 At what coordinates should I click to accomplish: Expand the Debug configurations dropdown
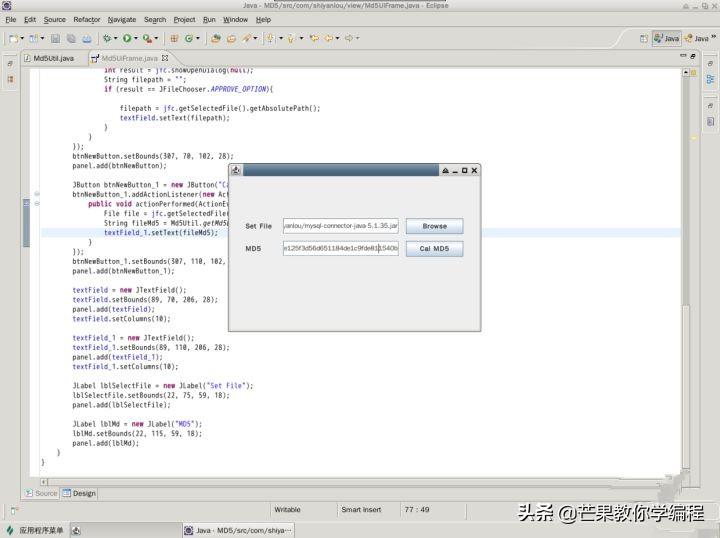pyautogui.click(x=116, y=39)
